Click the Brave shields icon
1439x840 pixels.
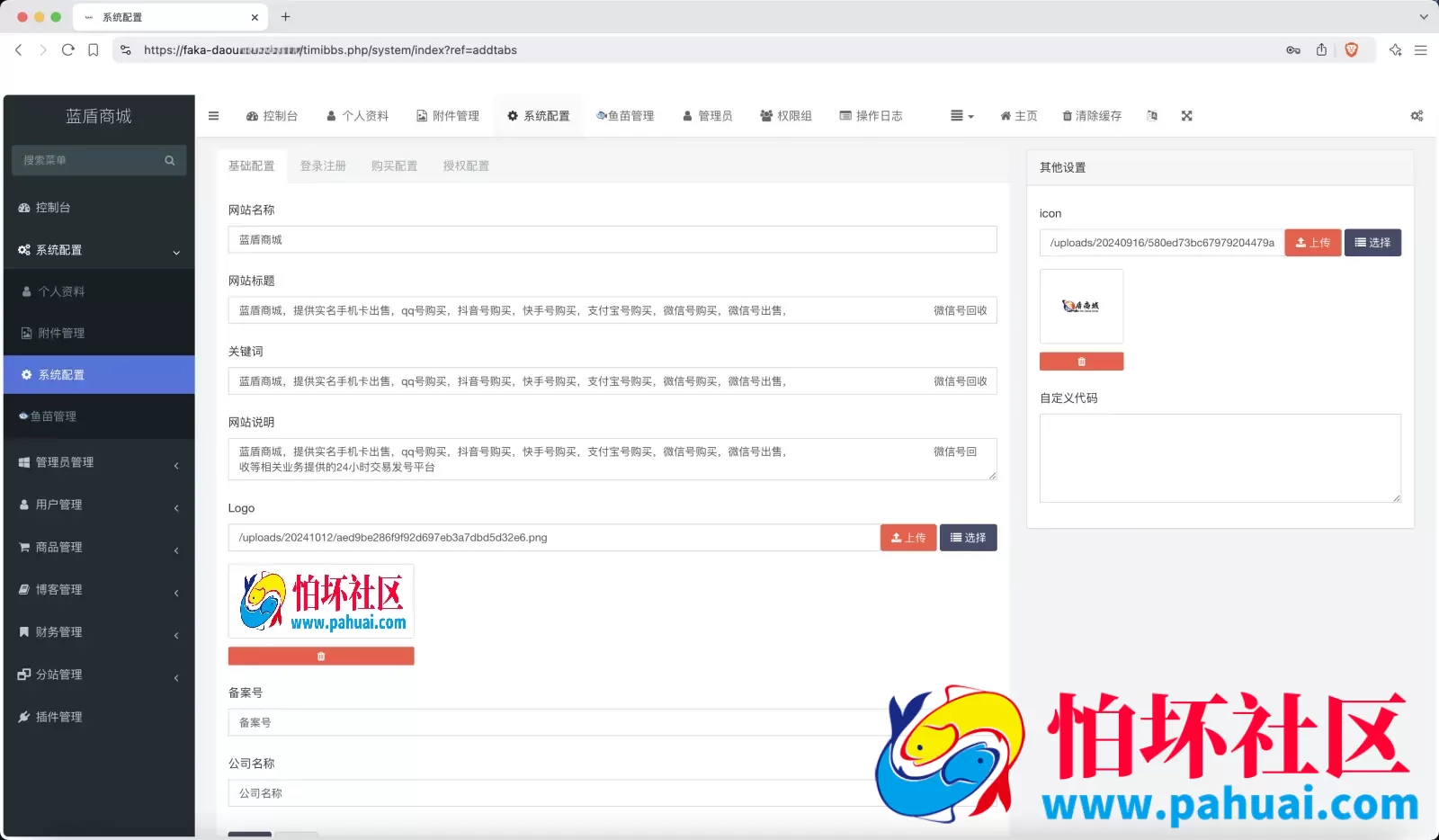[1351, 50]
